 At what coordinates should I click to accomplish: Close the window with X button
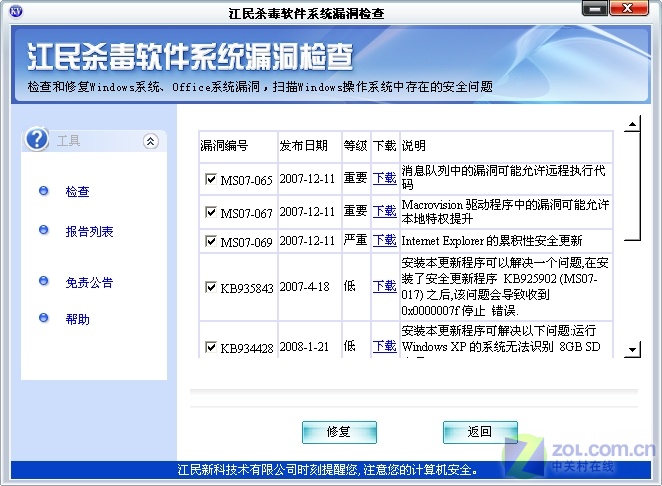629,8
